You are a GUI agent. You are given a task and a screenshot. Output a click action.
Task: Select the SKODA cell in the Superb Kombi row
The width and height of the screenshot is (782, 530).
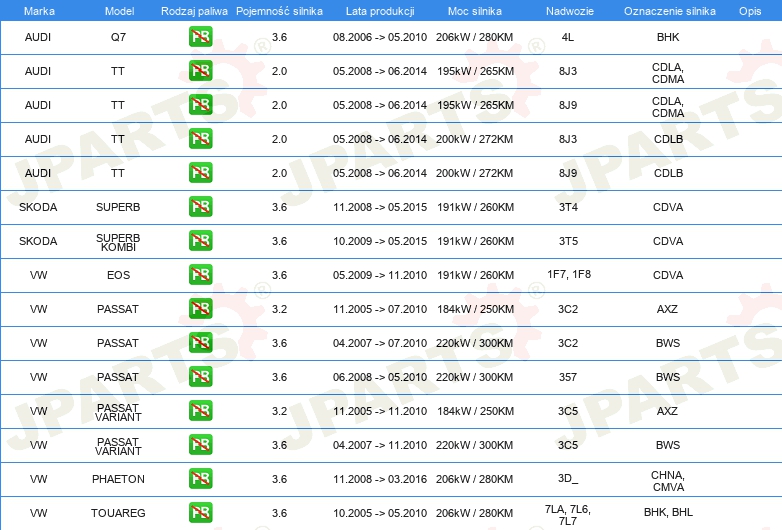pyautogui.click(x=38, y=241)
